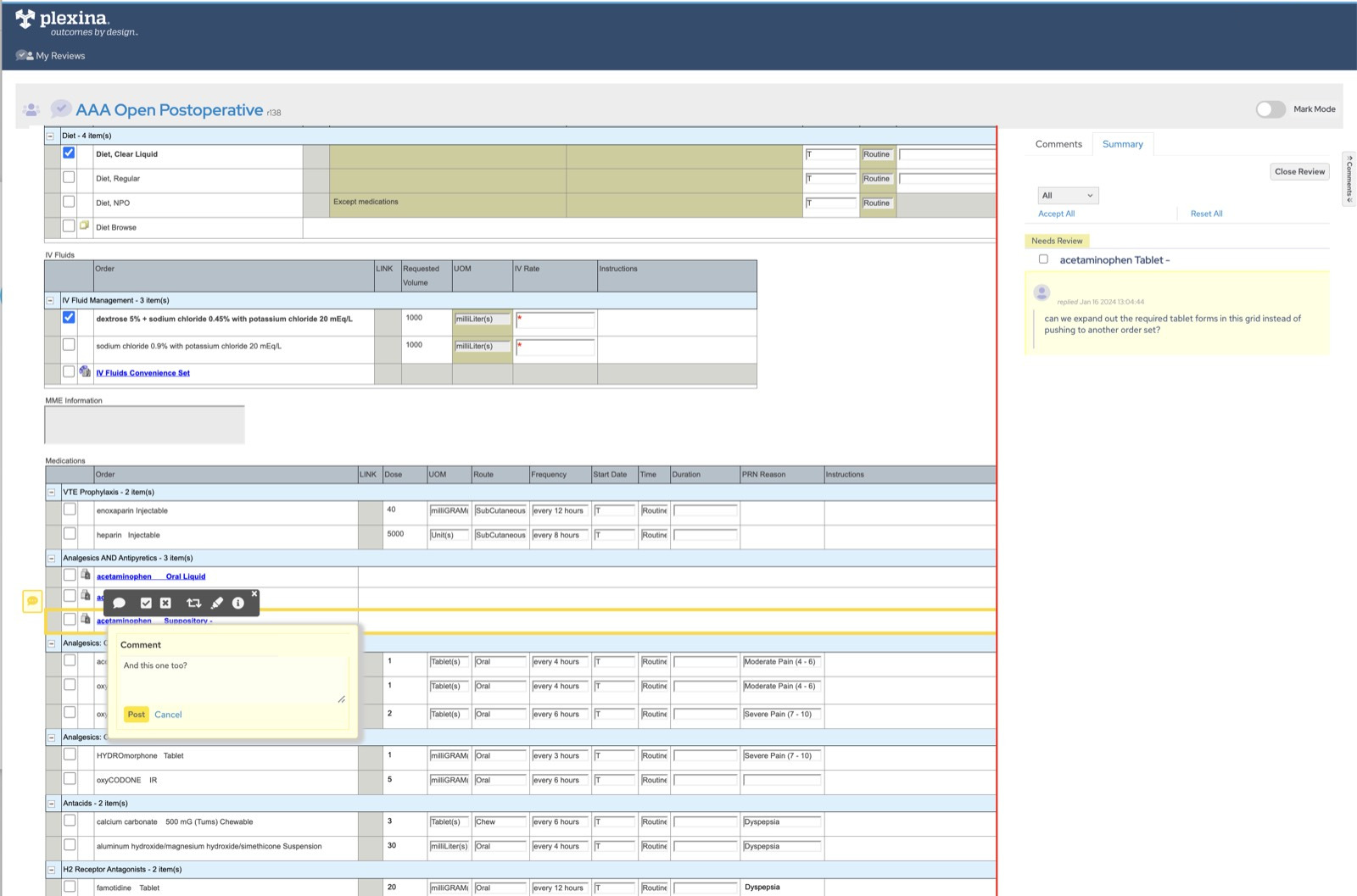Check the heparin Injectable checkbox
Image resolution: width=1357 pixels, height=896 pixels.
(x=70, y=534)
